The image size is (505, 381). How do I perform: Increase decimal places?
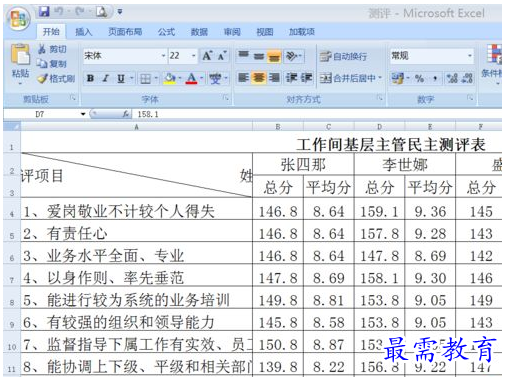(452, 78)
